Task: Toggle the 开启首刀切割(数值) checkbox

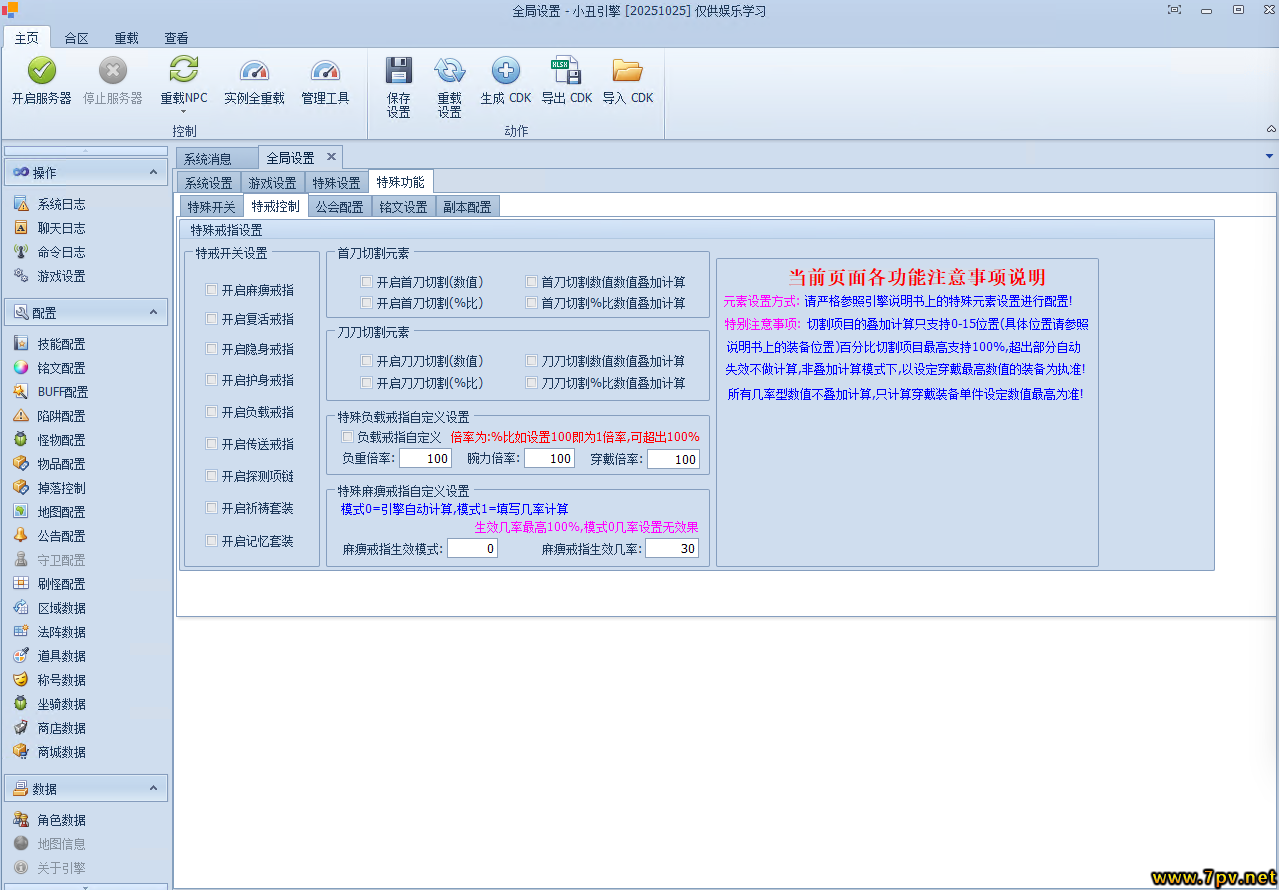Action: pyautogui.click(x=367, y=282)
